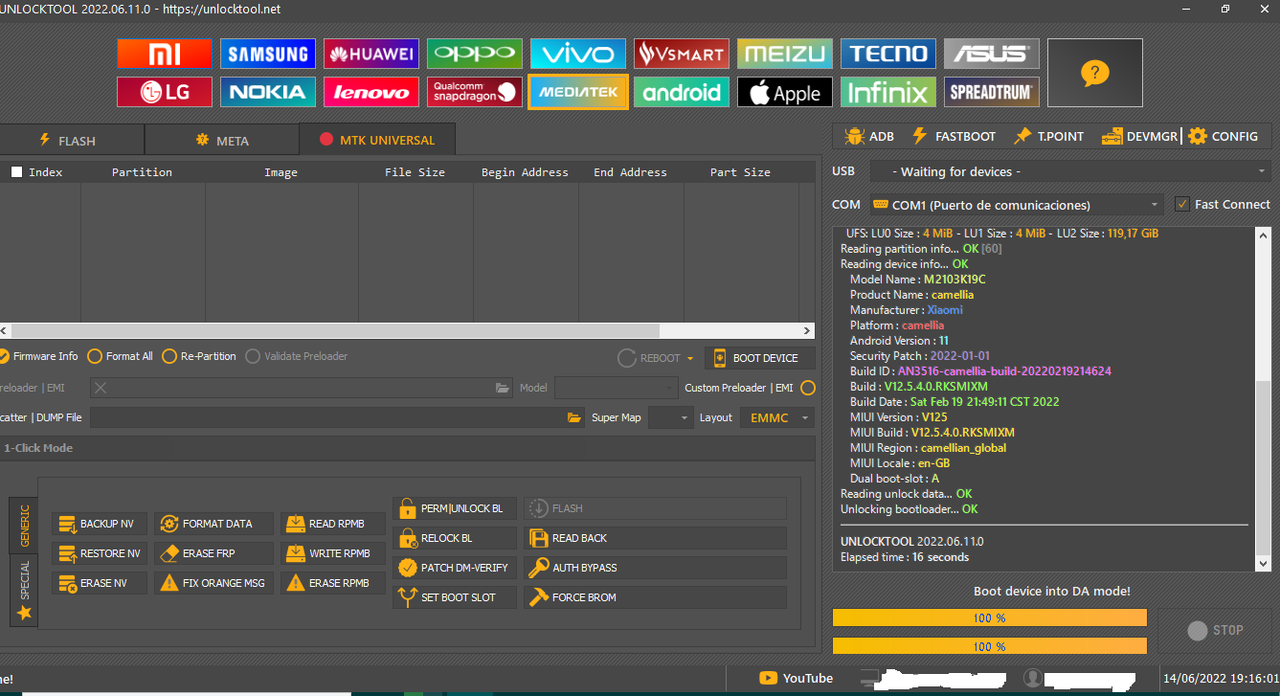Select the Qualcomm Snapdragon icon
This screenshot has width=1280, height=696.
pos(475,92)
